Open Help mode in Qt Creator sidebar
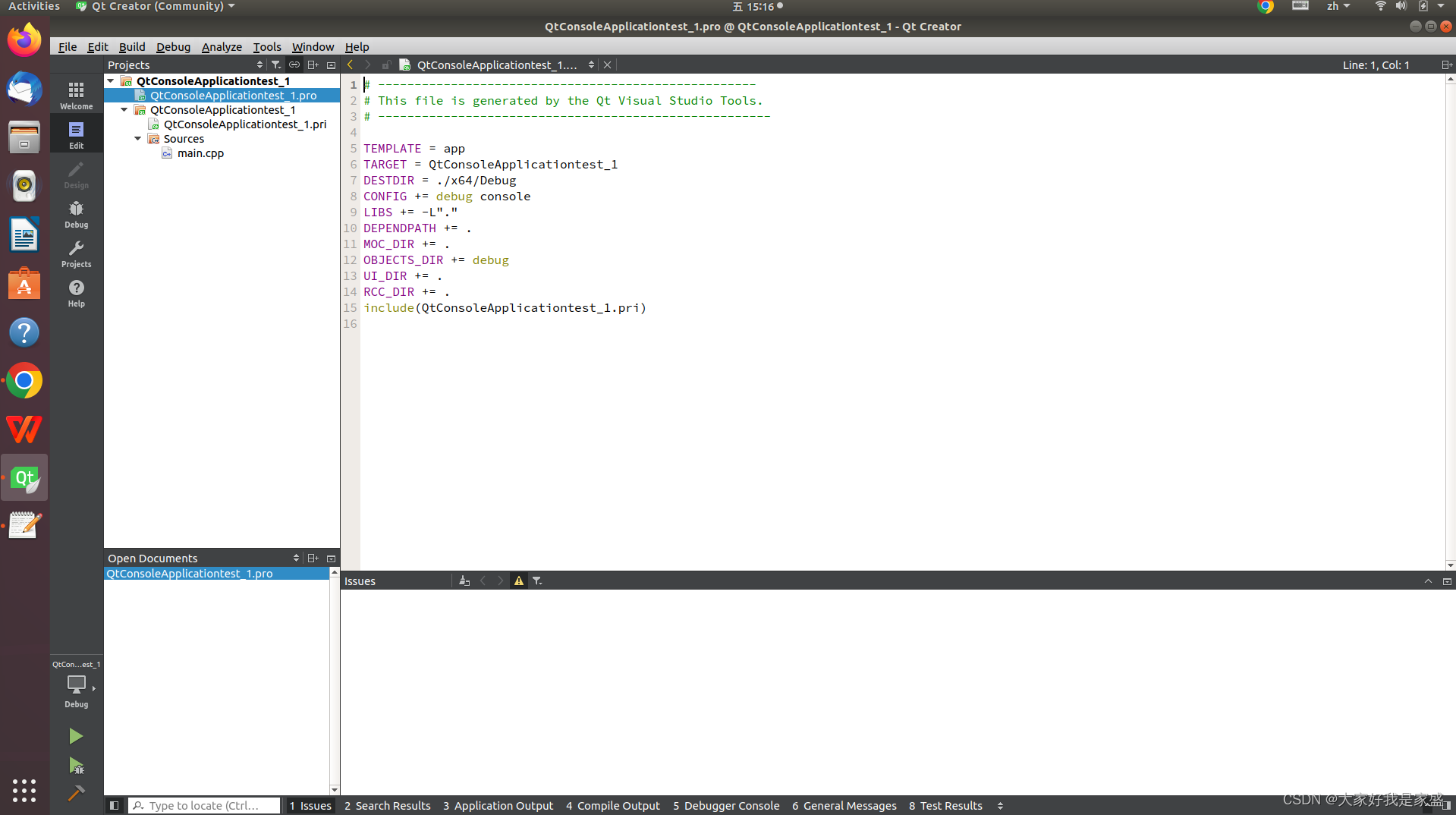The width and height of the screenshot is (1456, 815). point(77,293)
